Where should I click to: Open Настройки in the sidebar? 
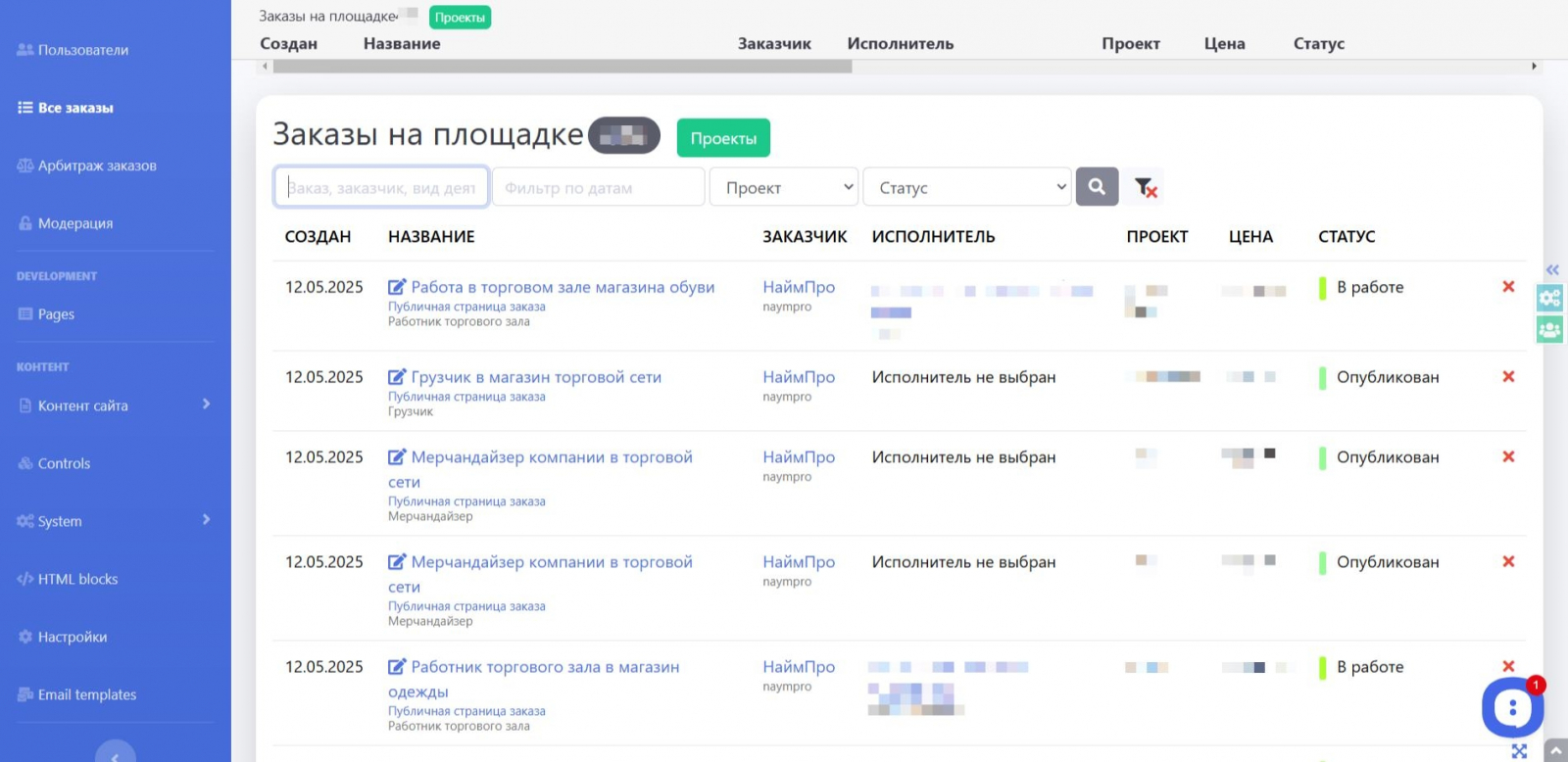coord(63,637)
